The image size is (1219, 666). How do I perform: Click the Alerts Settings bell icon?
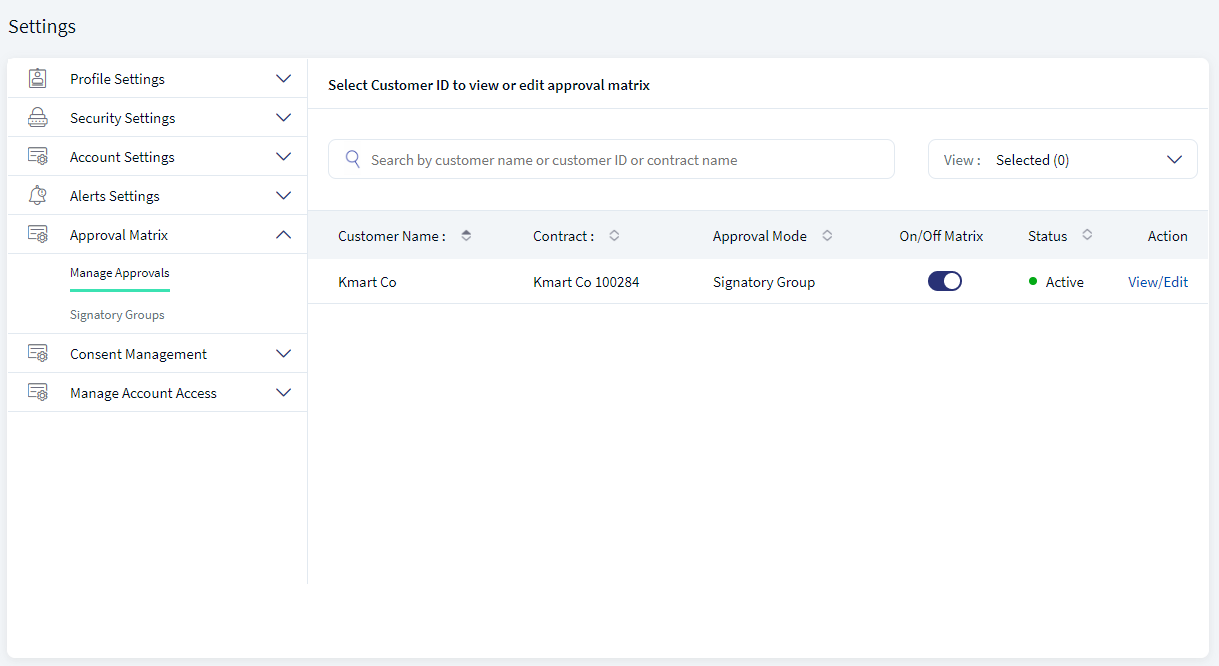tap(38, 195)
